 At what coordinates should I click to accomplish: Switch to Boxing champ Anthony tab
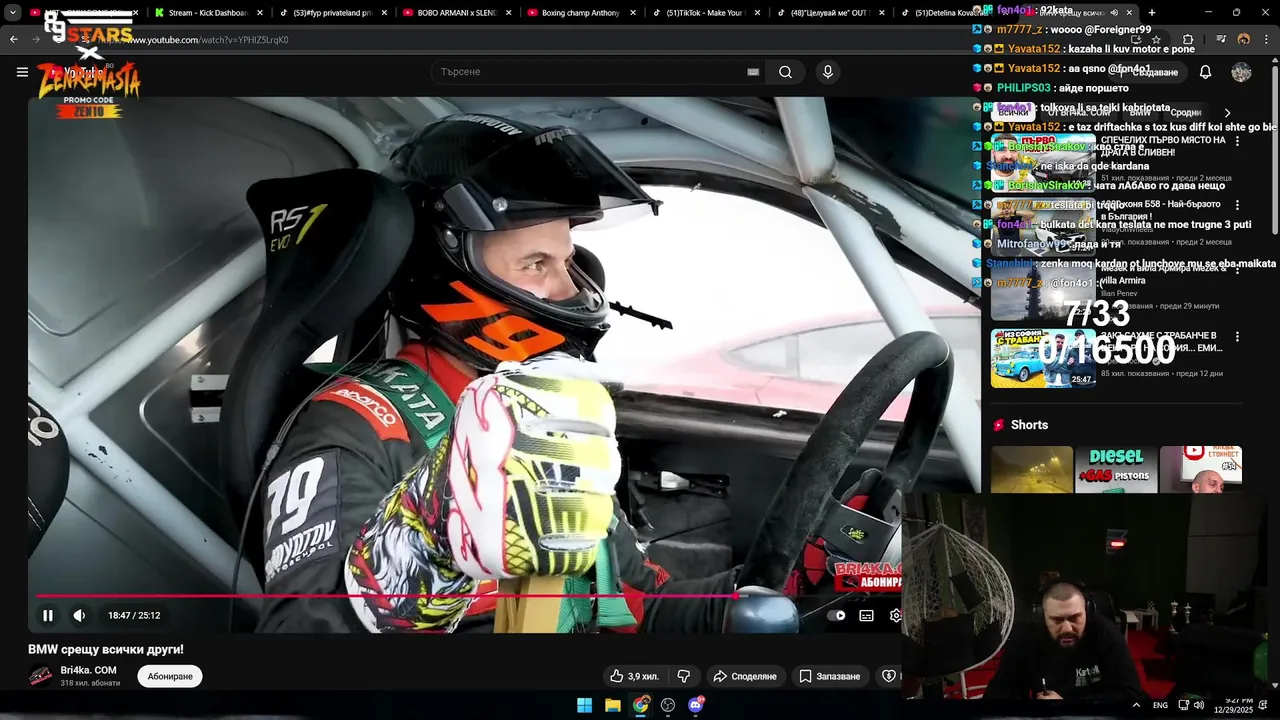click(x=580, y=13)
